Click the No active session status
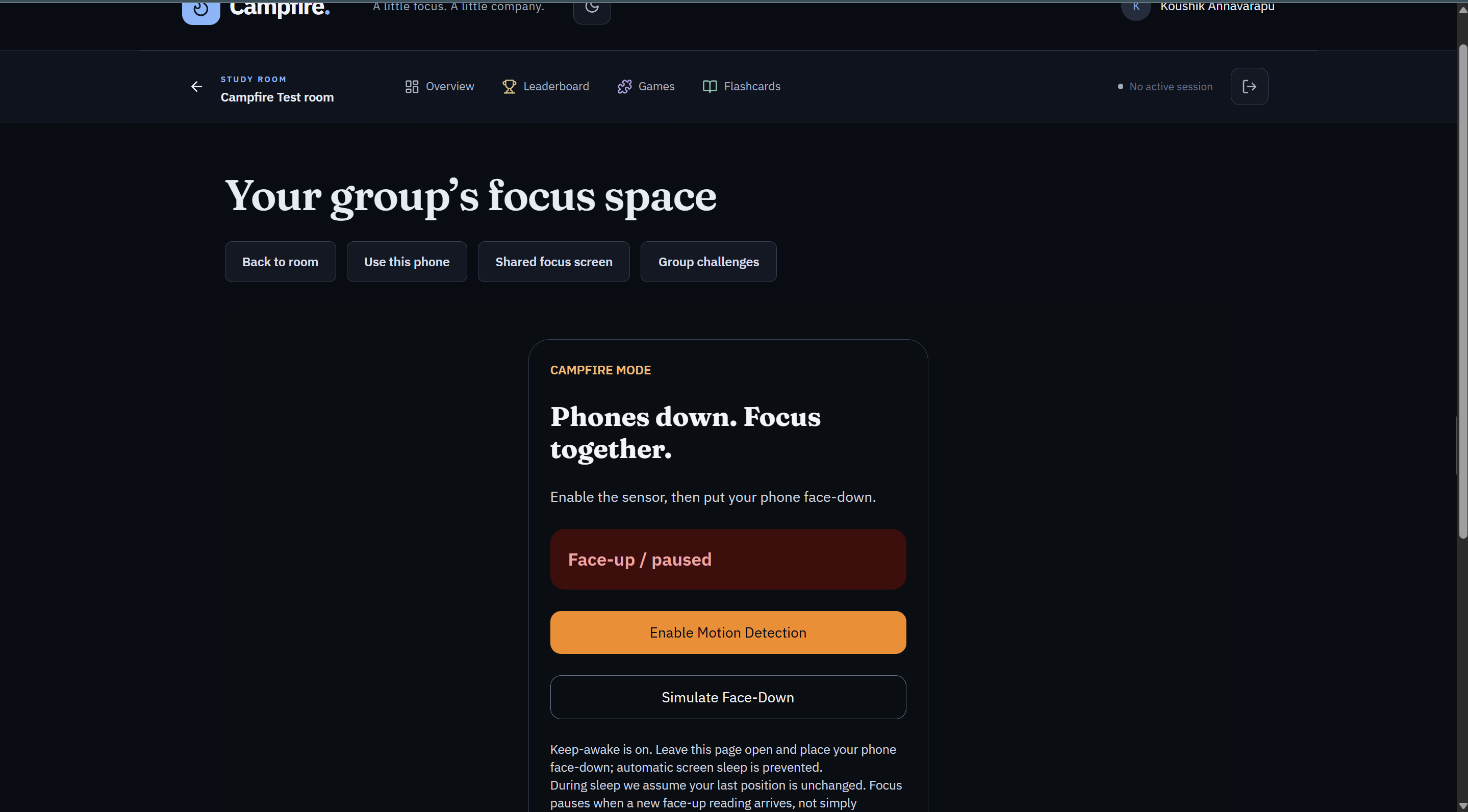This screenshot has width=1468, height=812. click(1165, 87)
